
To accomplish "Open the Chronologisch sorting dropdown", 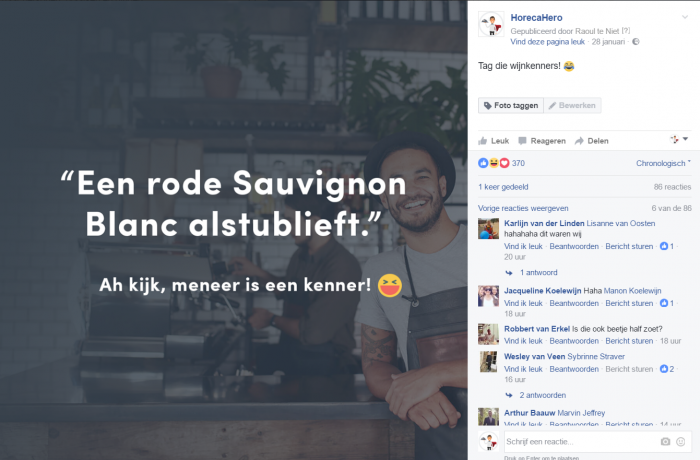I will (663, 163).
